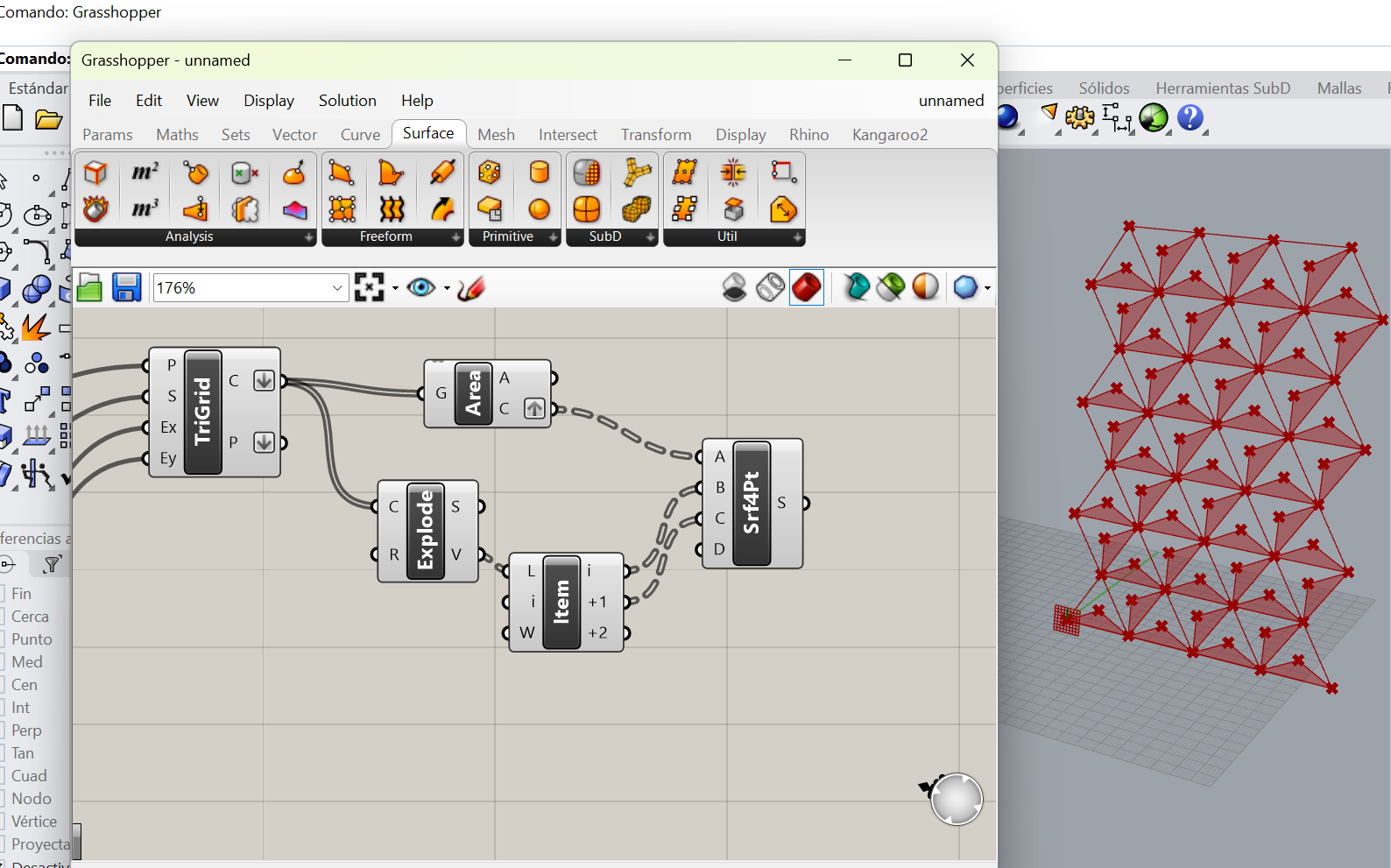Toggle the Cerca object snap checkbox
The height and width of the screenshot is (868, 1391).
pos(3,617)
